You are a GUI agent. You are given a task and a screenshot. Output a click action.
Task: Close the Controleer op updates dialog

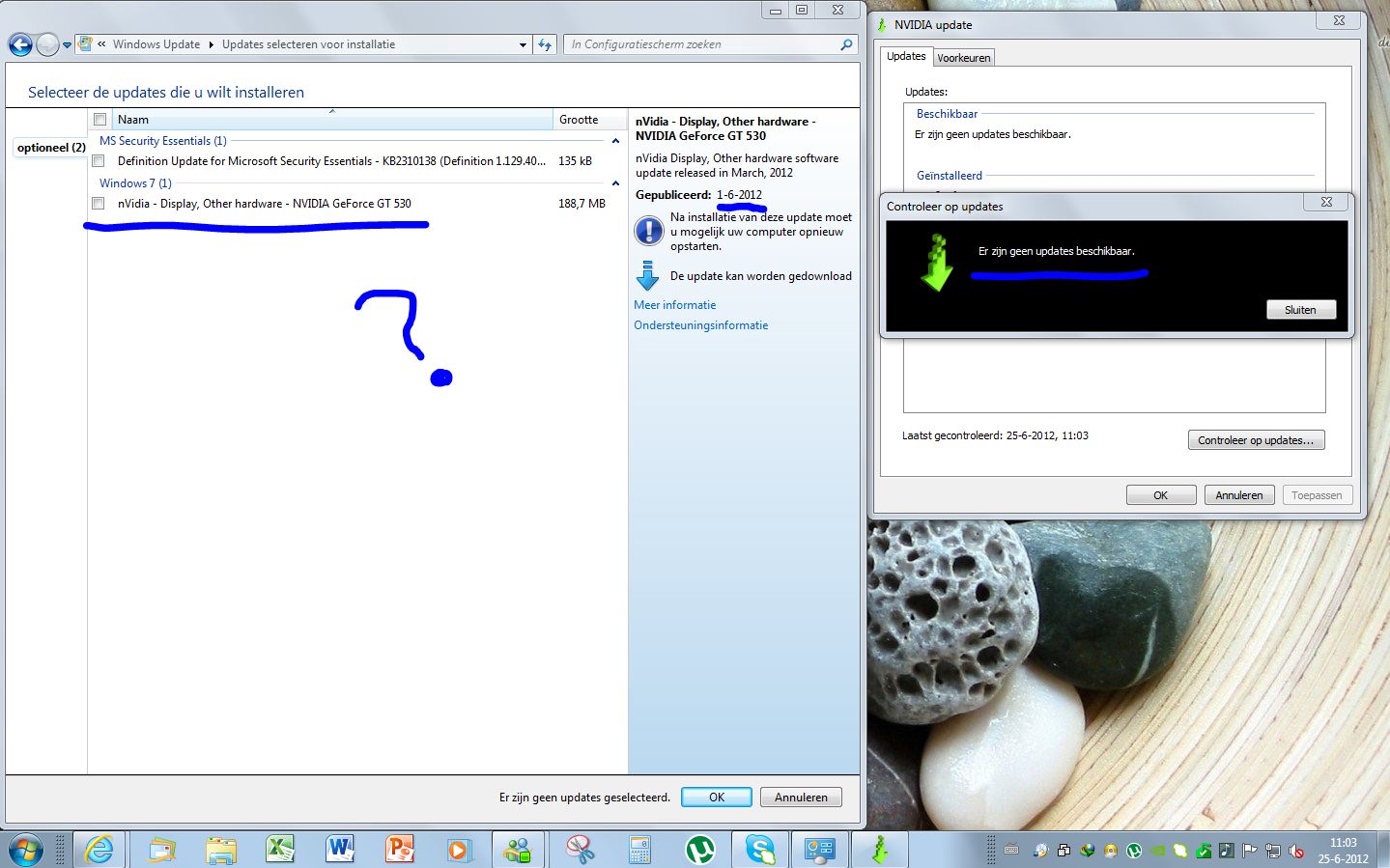(x=1326, y=202)
